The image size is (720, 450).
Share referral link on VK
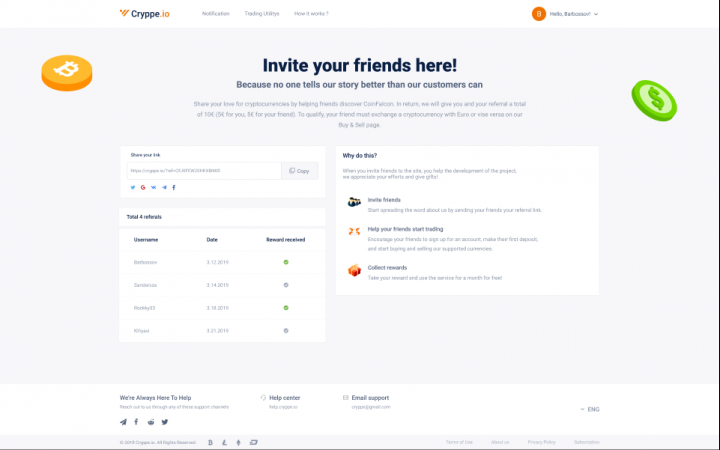pos(154,187)
